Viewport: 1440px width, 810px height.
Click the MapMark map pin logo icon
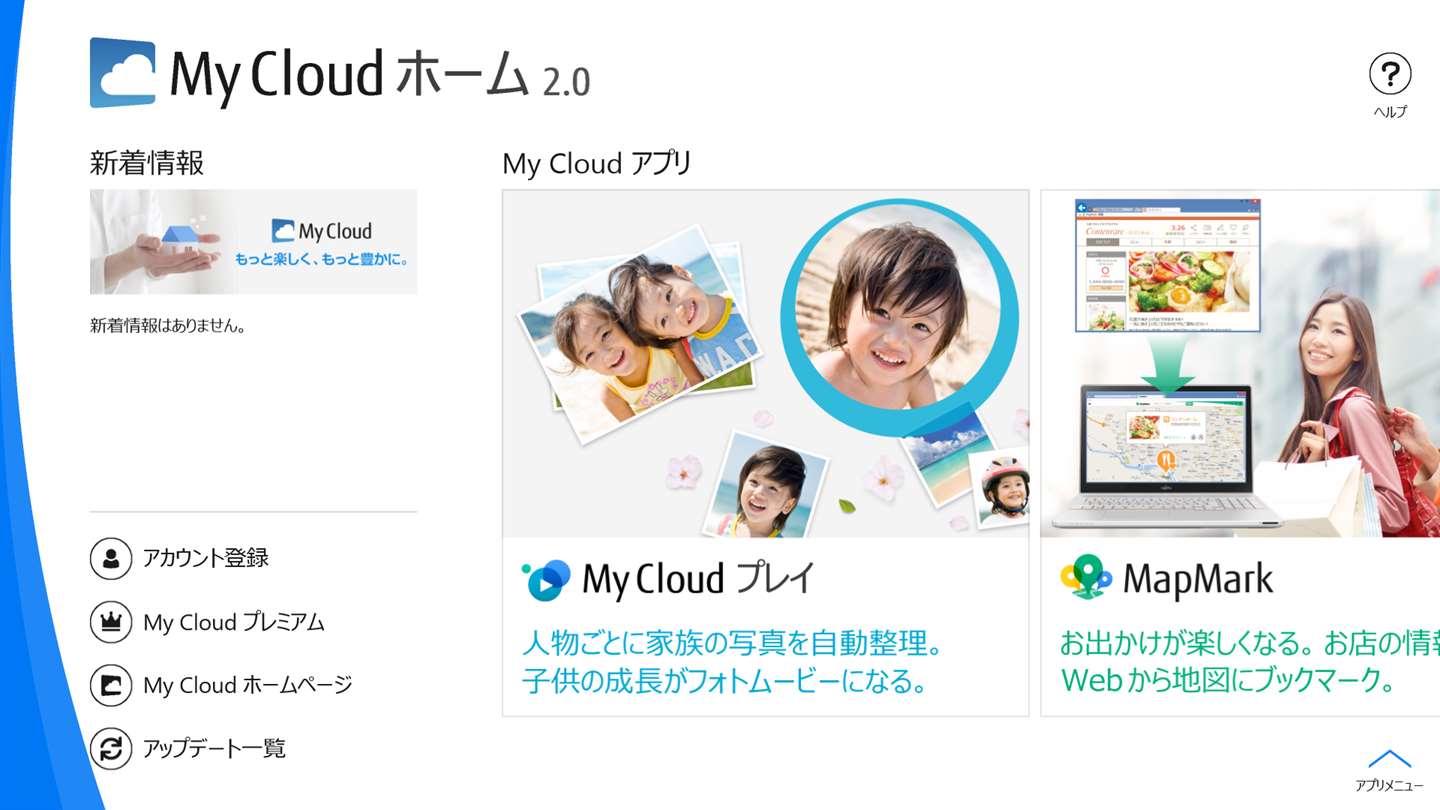1086,578
